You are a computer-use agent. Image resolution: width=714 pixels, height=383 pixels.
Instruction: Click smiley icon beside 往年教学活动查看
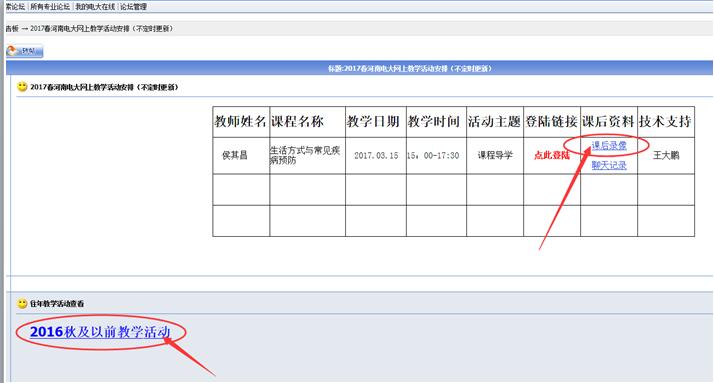22,303
